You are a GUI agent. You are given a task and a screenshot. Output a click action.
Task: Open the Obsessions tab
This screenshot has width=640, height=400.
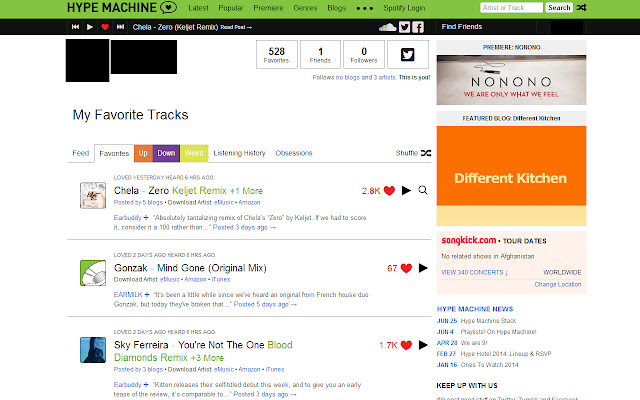pyautogui.click(x=293, y=153)
